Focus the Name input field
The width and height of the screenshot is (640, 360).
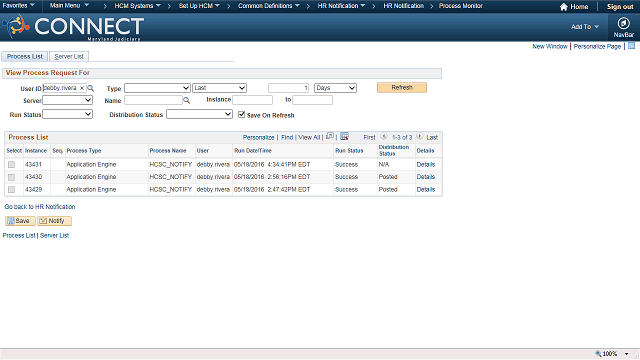153,100
